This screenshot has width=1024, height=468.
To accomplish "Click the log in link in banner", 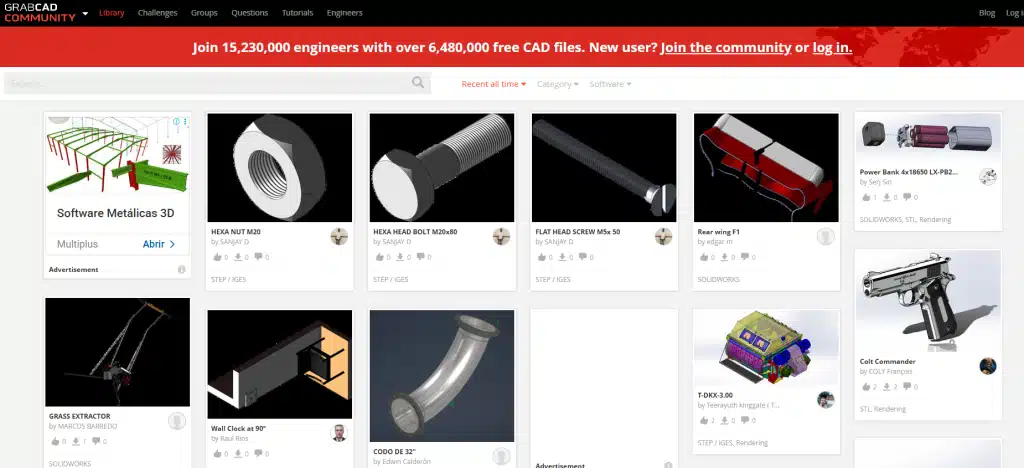I will tap(832, 48).
